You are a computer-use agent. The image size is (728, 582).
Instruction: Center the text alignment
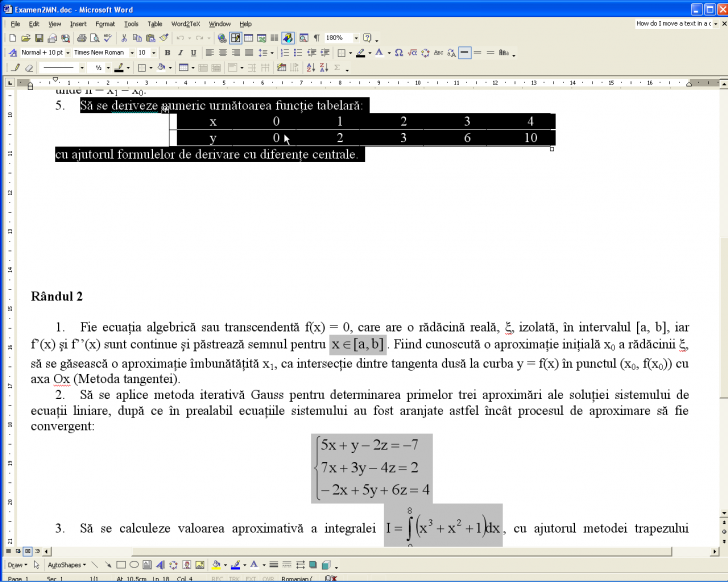click(x=223, y=53)
